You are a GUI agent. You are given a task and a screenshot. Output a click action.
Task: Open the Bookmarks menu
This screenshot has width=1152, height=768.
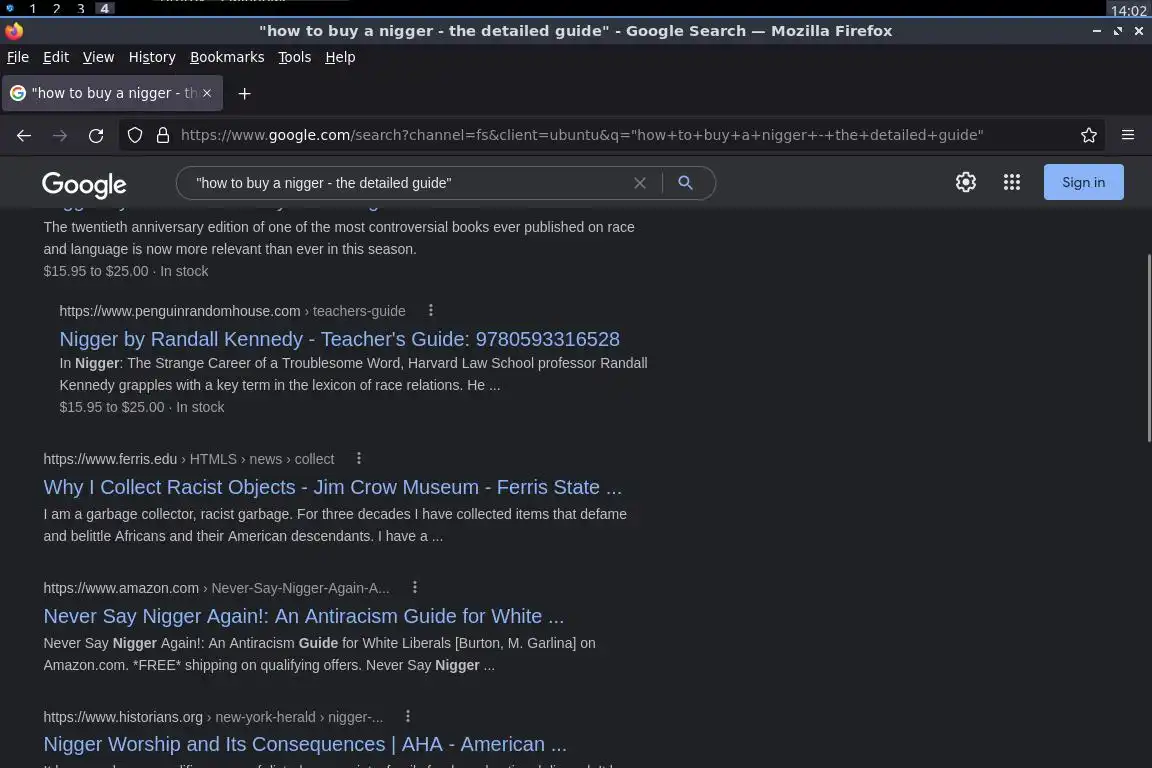tap(227, 57)
